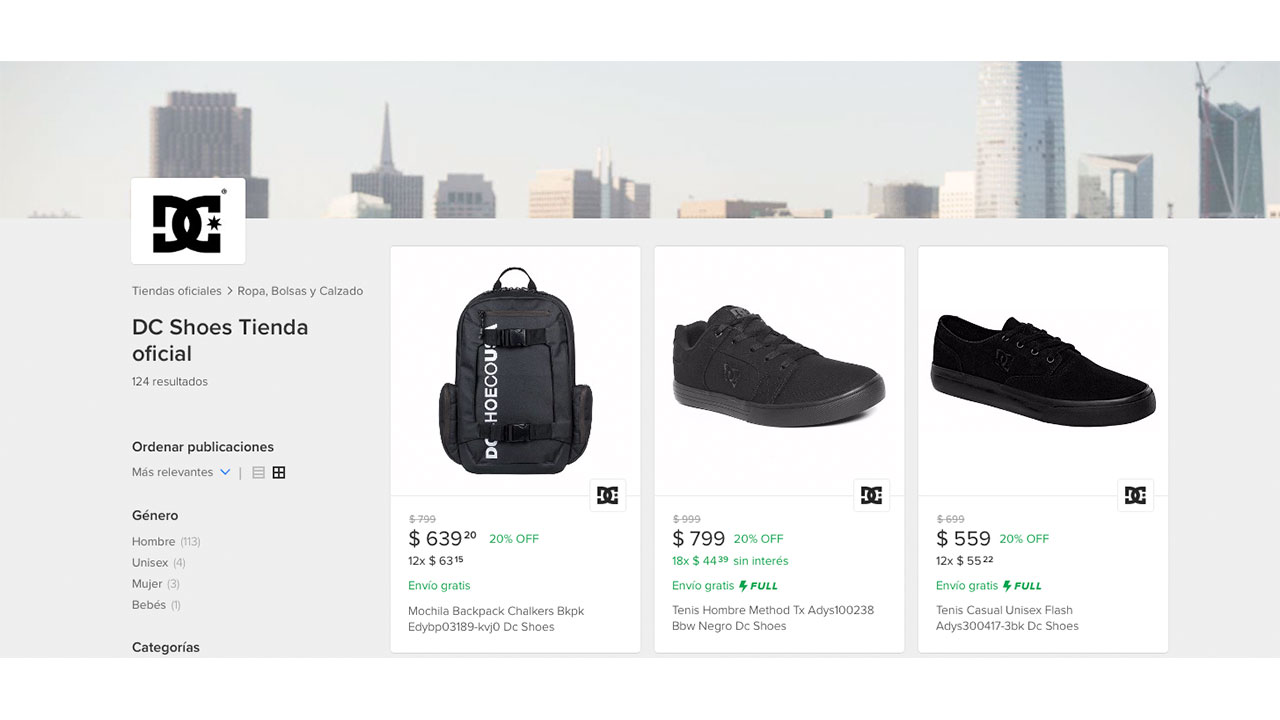
Task: Click FULL lightning icon on Method Tx
Action: 743,586
